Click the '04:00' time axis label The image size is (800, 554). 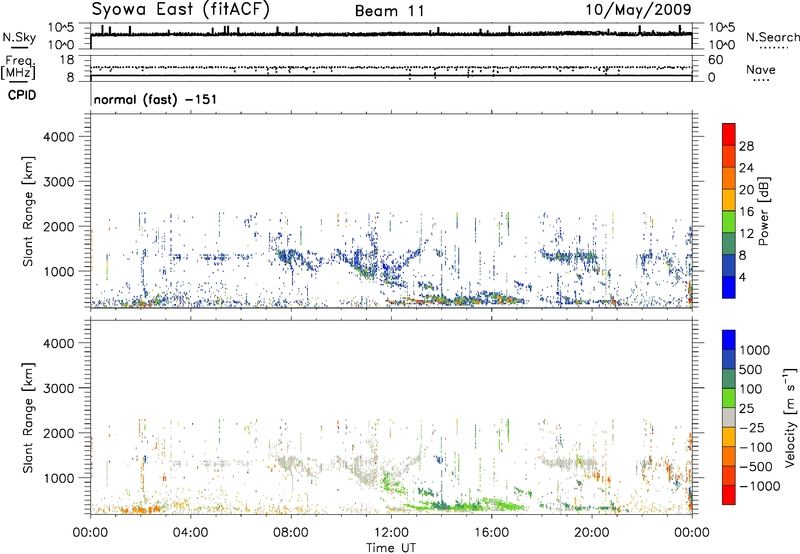click(x=191, y=533)
